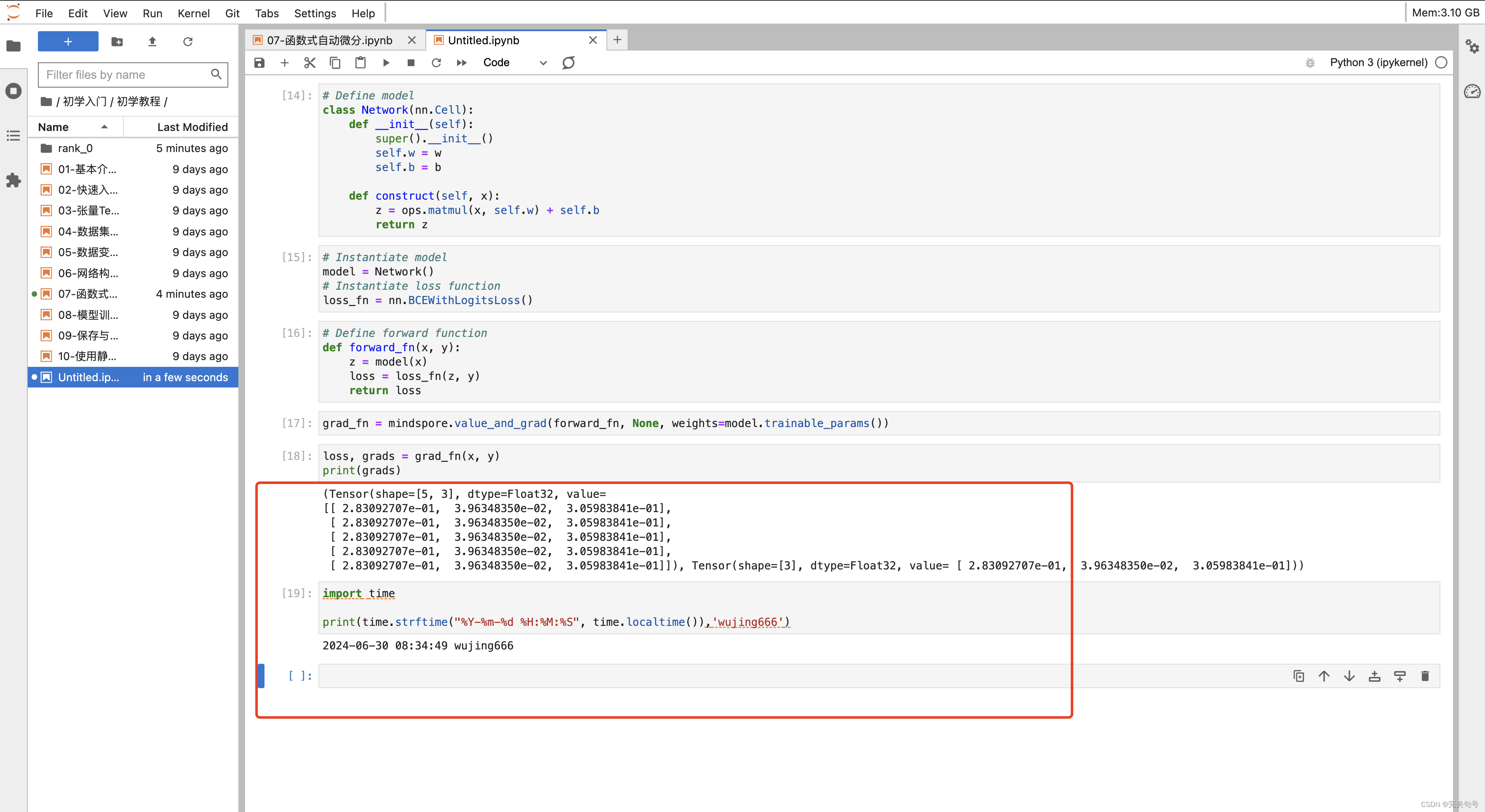Open the Help menu
This screenshot has height=812, width=1485.
tap(363, 13)
